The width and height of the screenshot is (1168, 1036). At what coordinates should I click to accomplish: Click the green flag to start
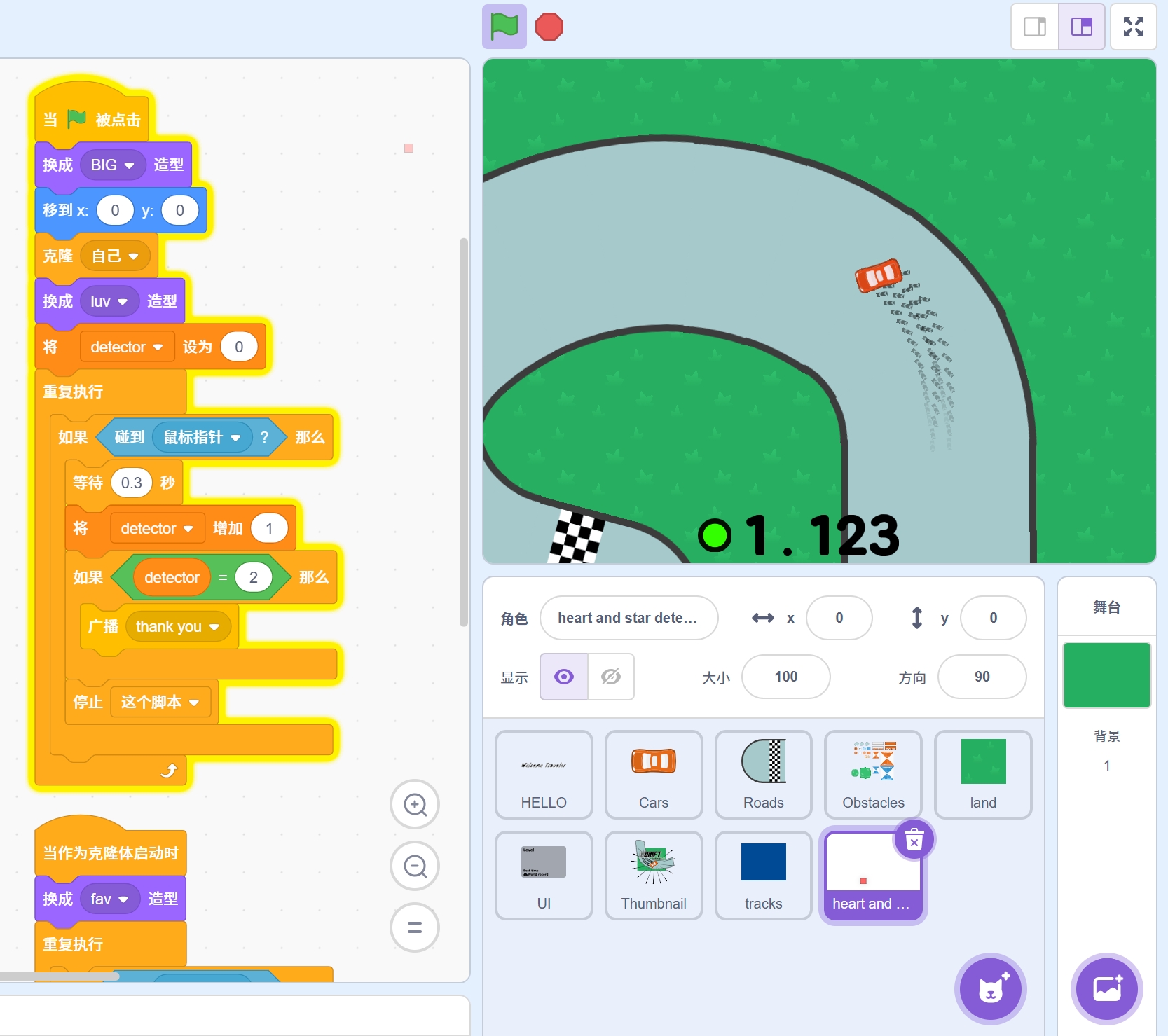[504, 27]
